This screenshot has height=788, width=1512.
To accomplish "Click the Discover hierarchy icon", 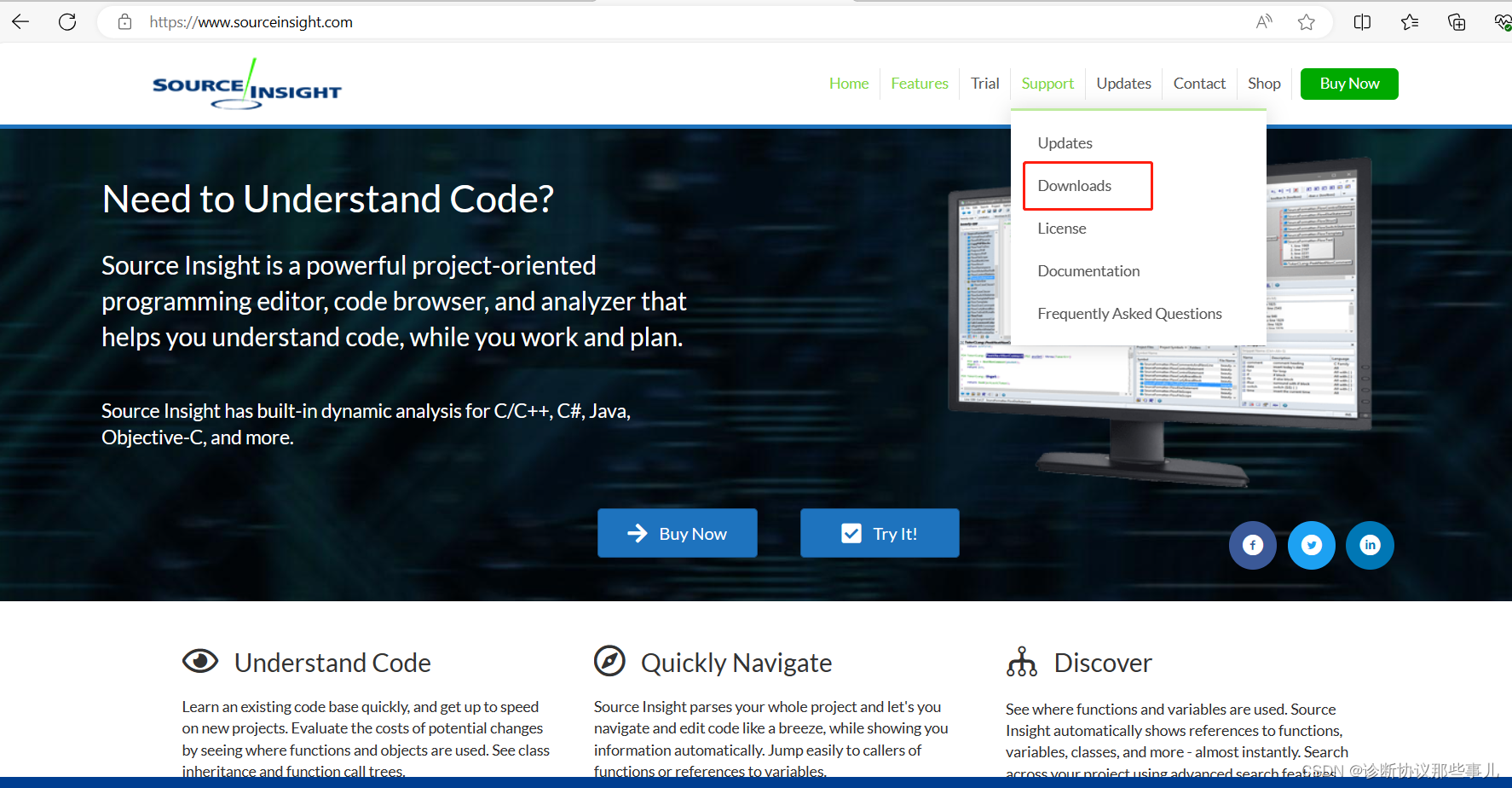I will (x=1021, y=661).
